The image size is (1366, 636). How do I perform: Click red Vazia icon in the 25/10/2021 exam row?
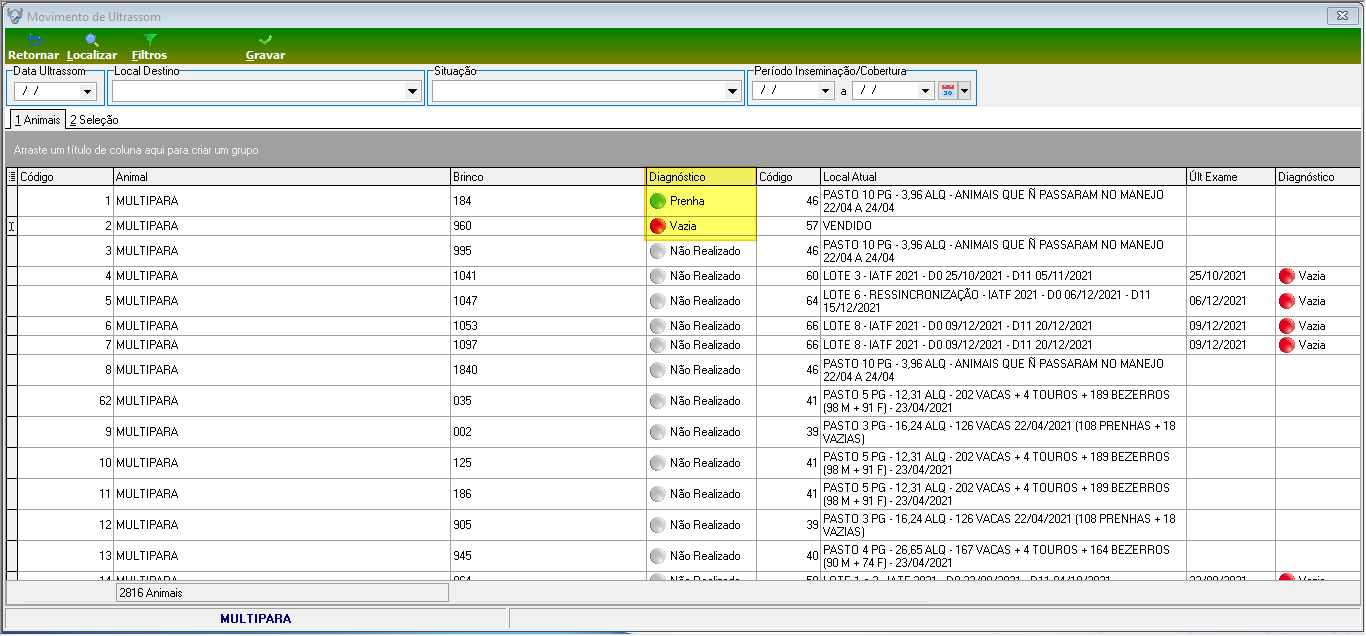coord(1287,276)
